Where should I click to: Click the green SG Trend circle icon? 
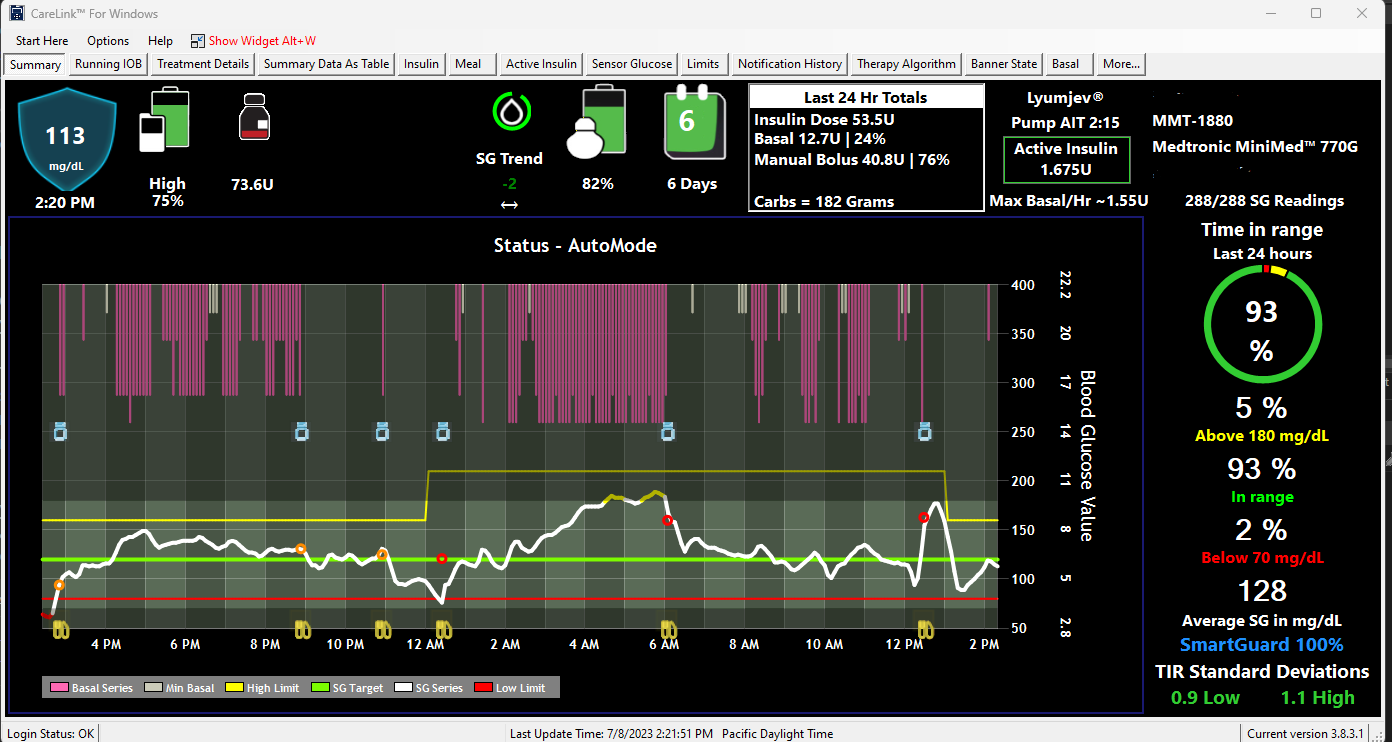(511, 112)
